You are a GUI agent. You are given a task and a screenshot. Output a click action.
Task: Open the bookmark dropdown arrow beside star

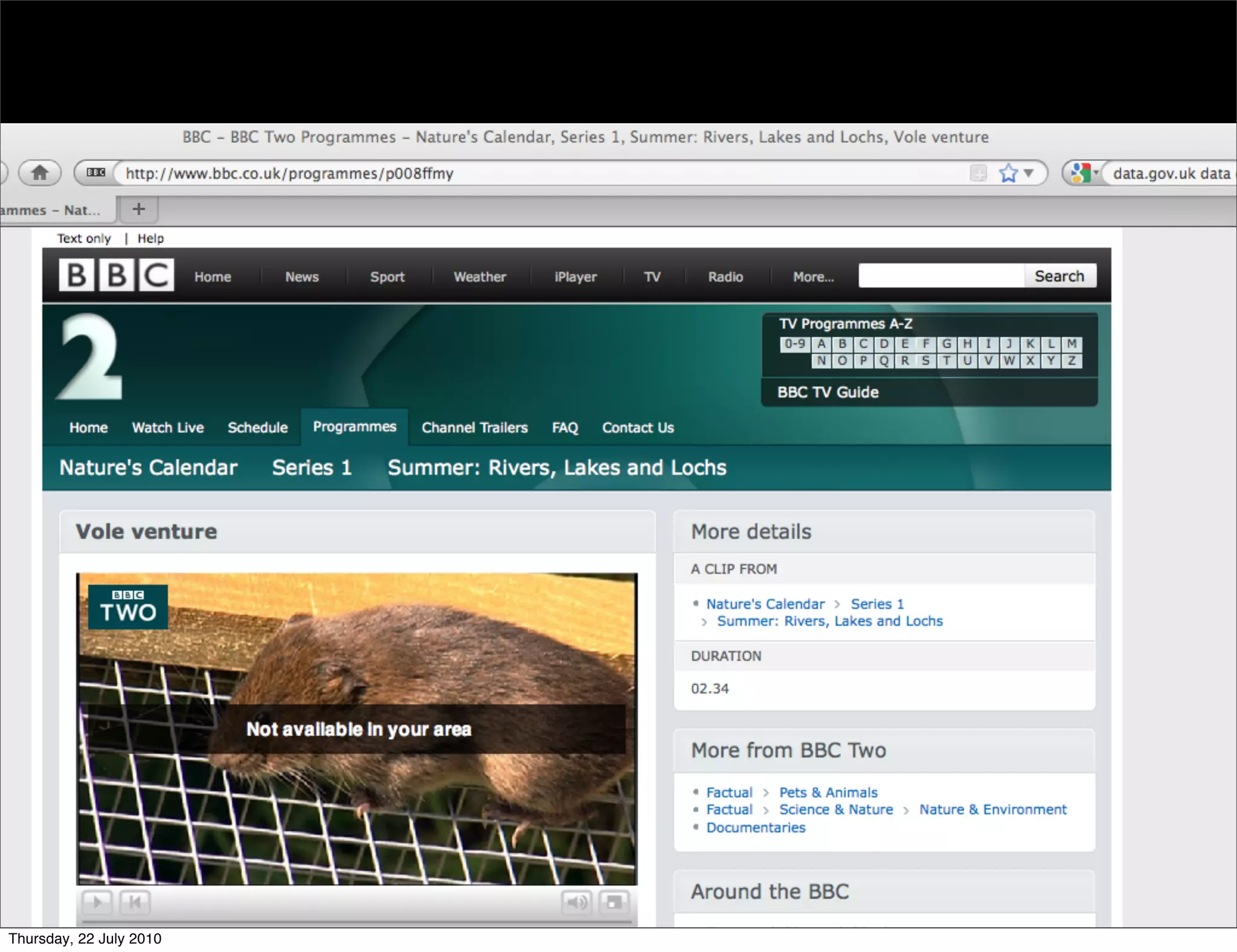click(x=1029, y=173)
